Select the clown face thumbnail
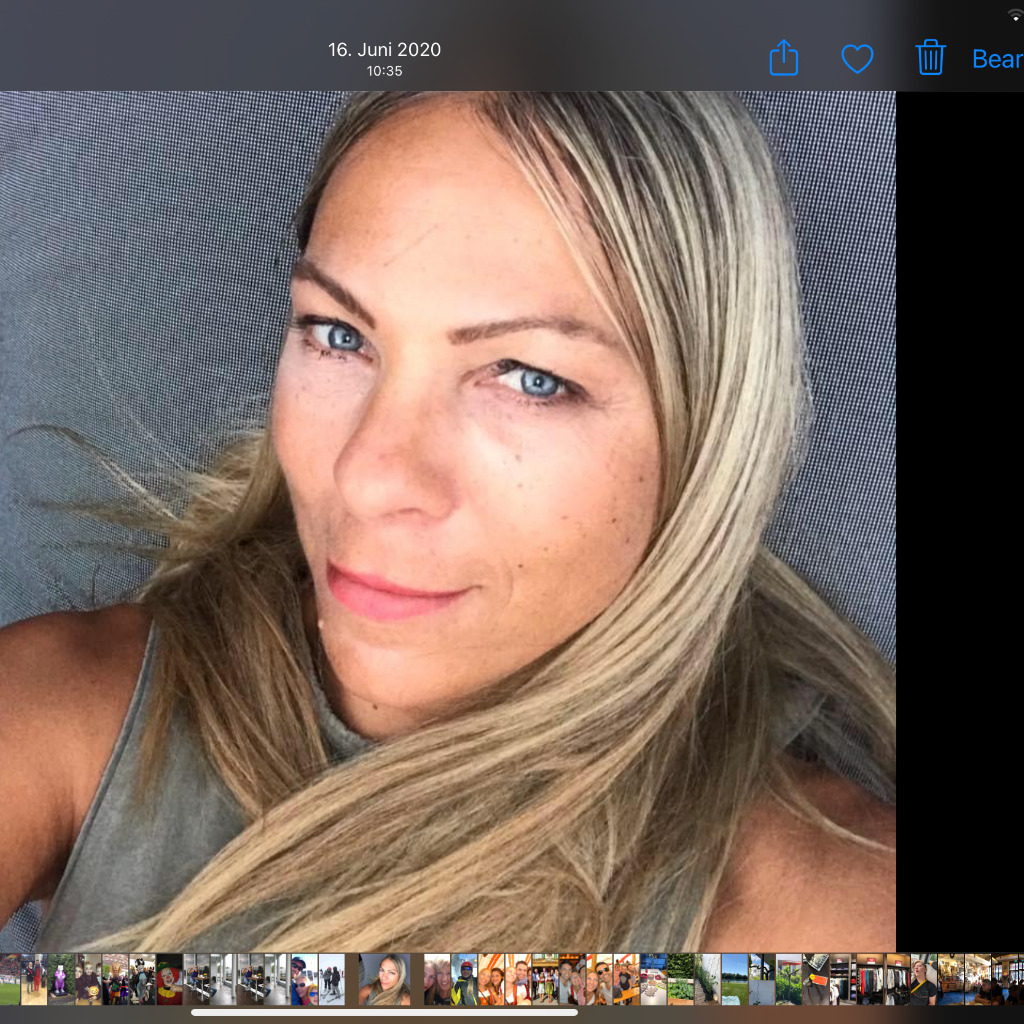 coord(169,979)
